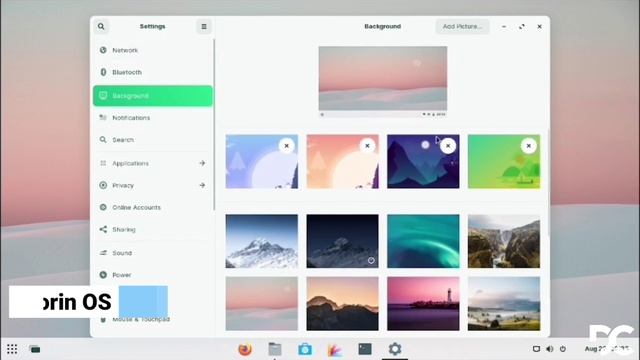Open the Terminal from the taskbar
This screenshot has height=360, width=640.
tap(365, 349)
